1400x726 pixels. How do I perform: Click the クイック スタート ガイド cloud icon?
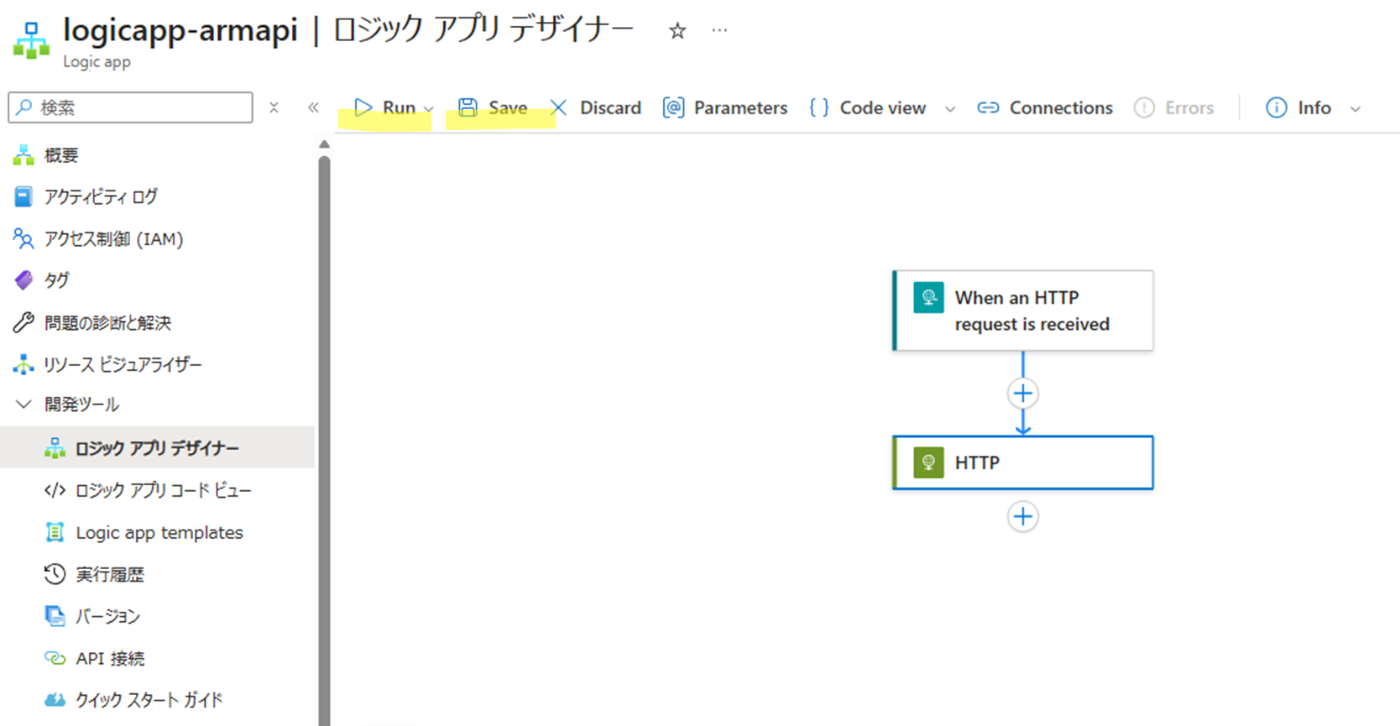[x=55, y=700]
